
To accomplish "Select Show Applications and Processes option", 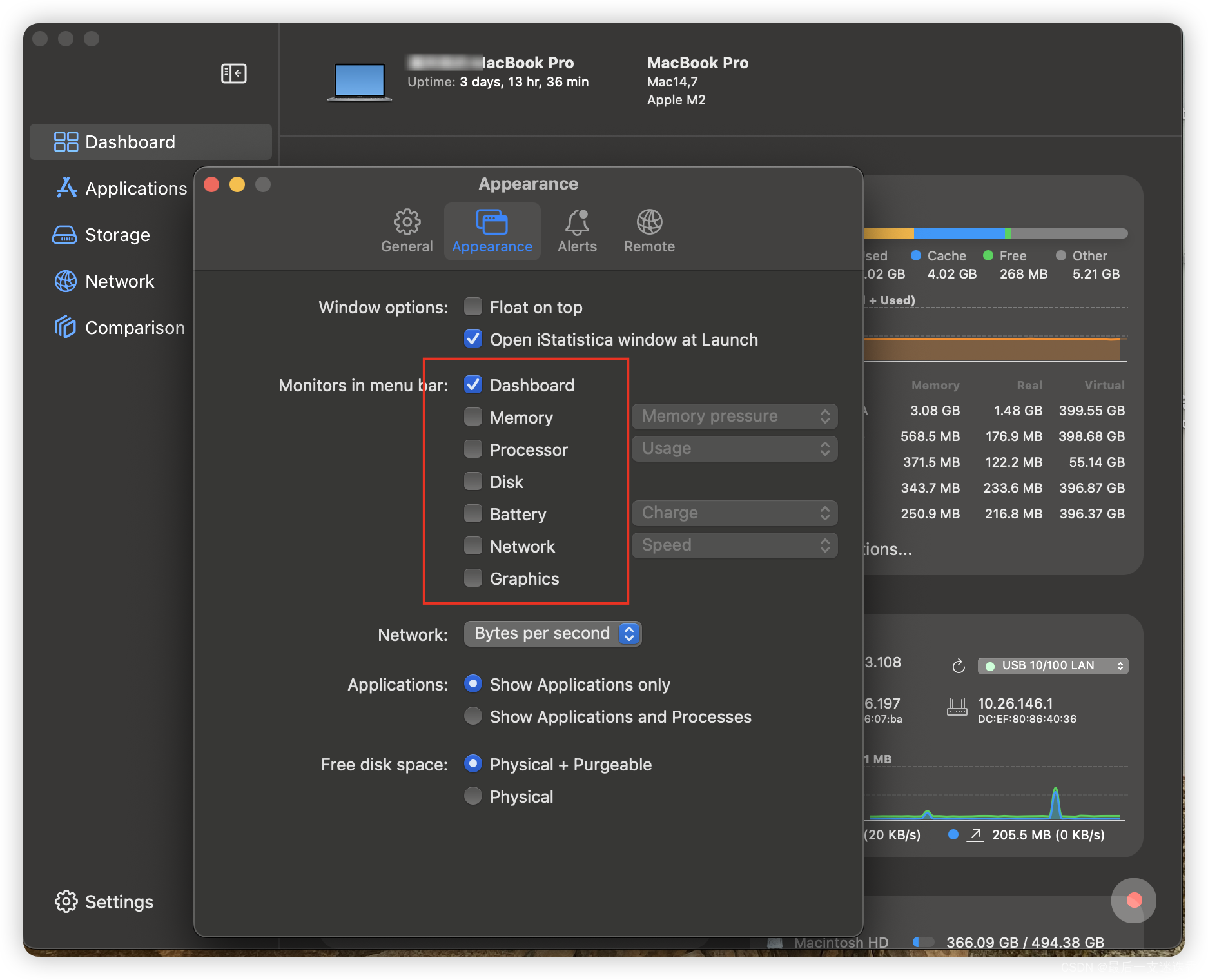I will (x=473, y=716).
